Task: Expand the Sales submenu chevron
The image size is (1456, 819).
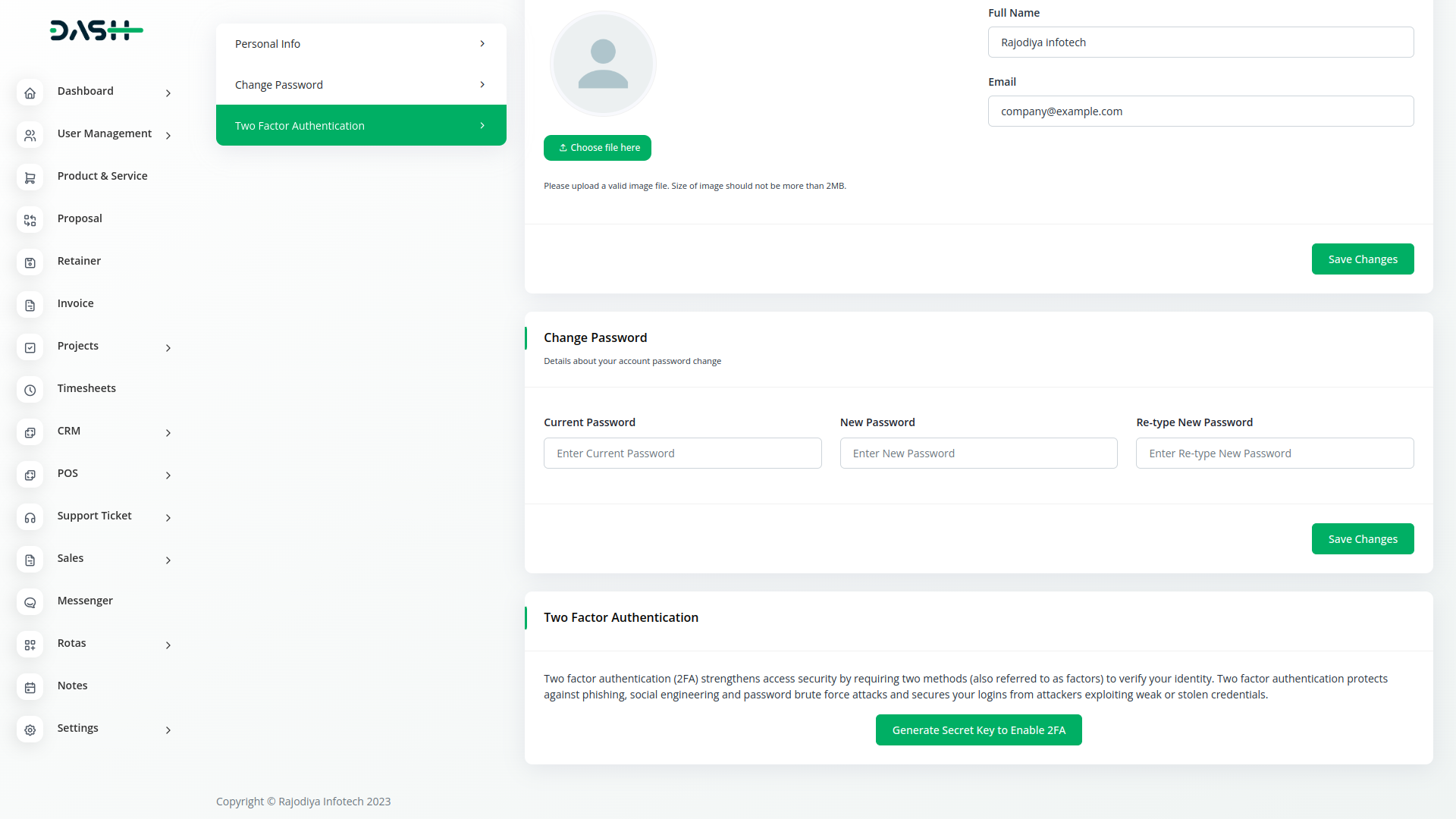Action: click(x=168, y=560)
